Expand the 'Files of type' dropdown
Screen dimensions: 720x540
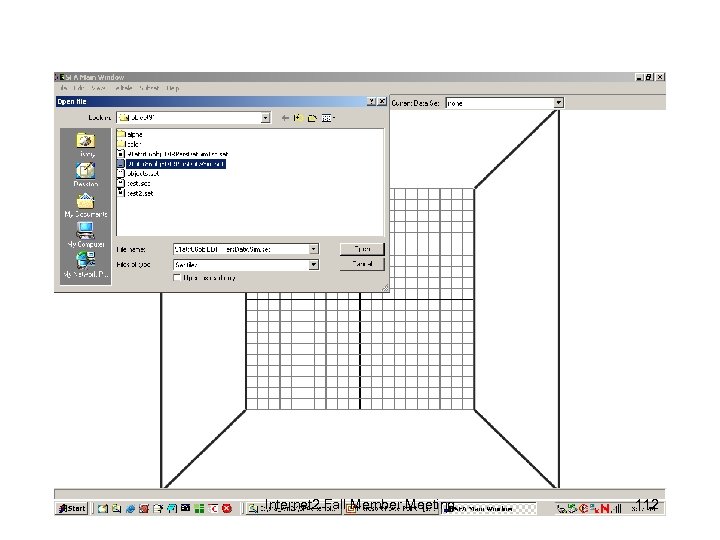(x=314, y=264)
